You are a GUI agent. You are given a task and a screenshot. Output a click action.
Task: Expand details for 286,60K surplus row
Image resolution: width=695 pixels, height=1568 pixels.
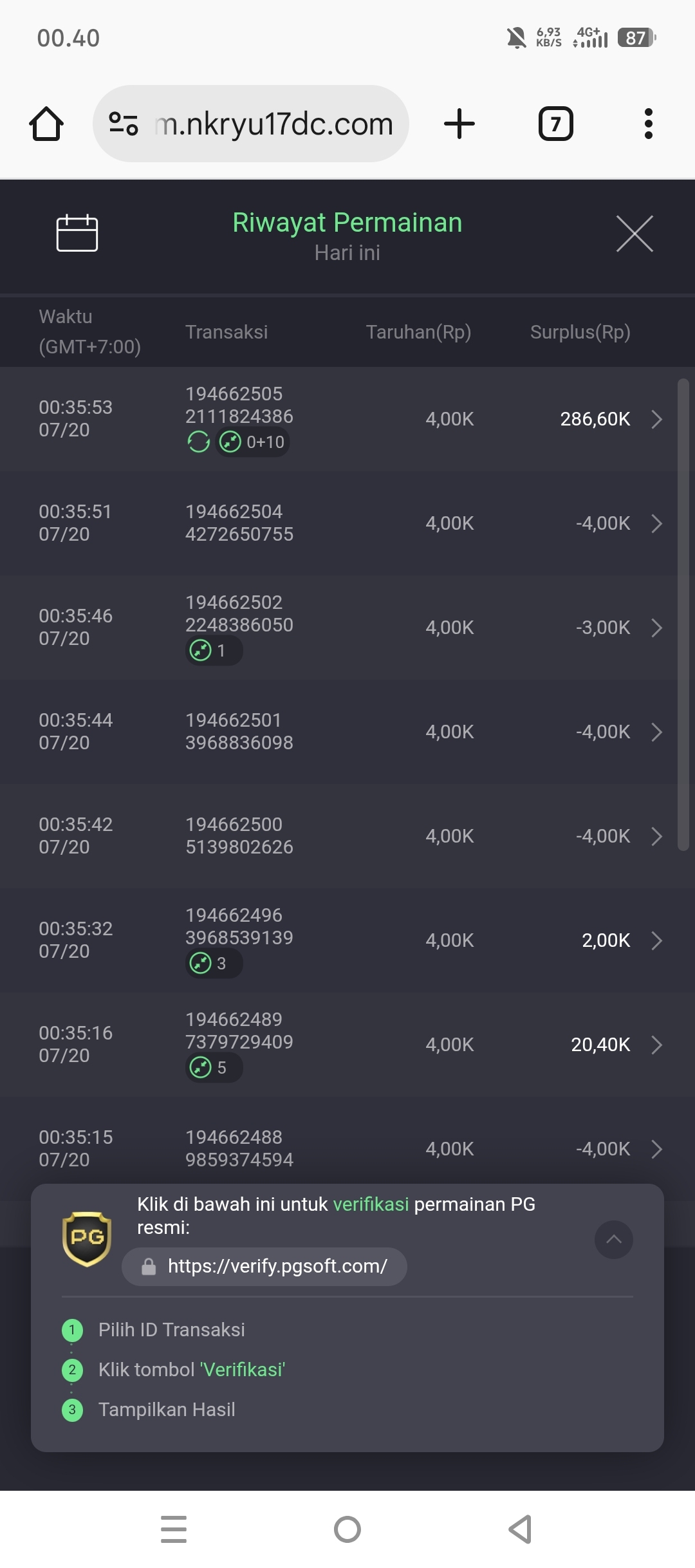[x=656, y=419]
